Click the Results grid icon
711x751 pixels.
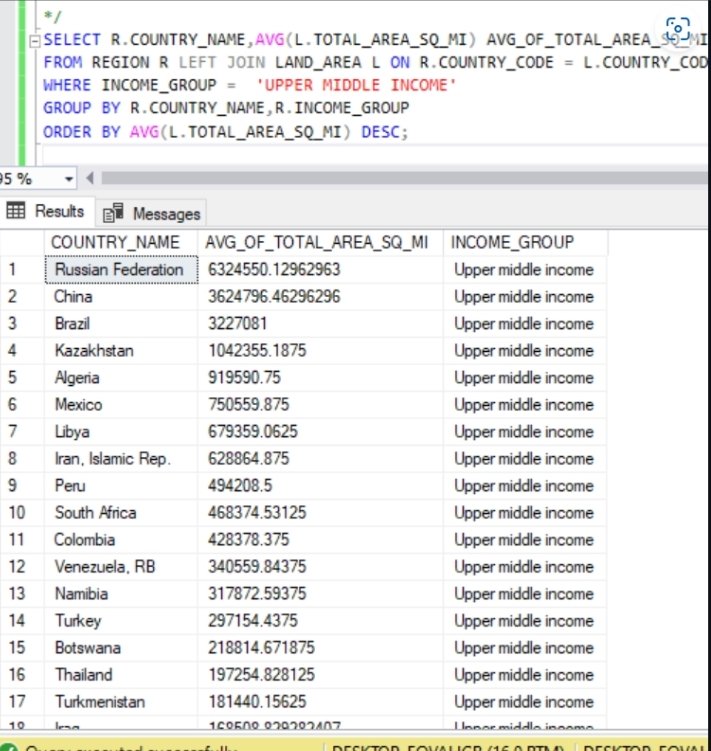16,210
